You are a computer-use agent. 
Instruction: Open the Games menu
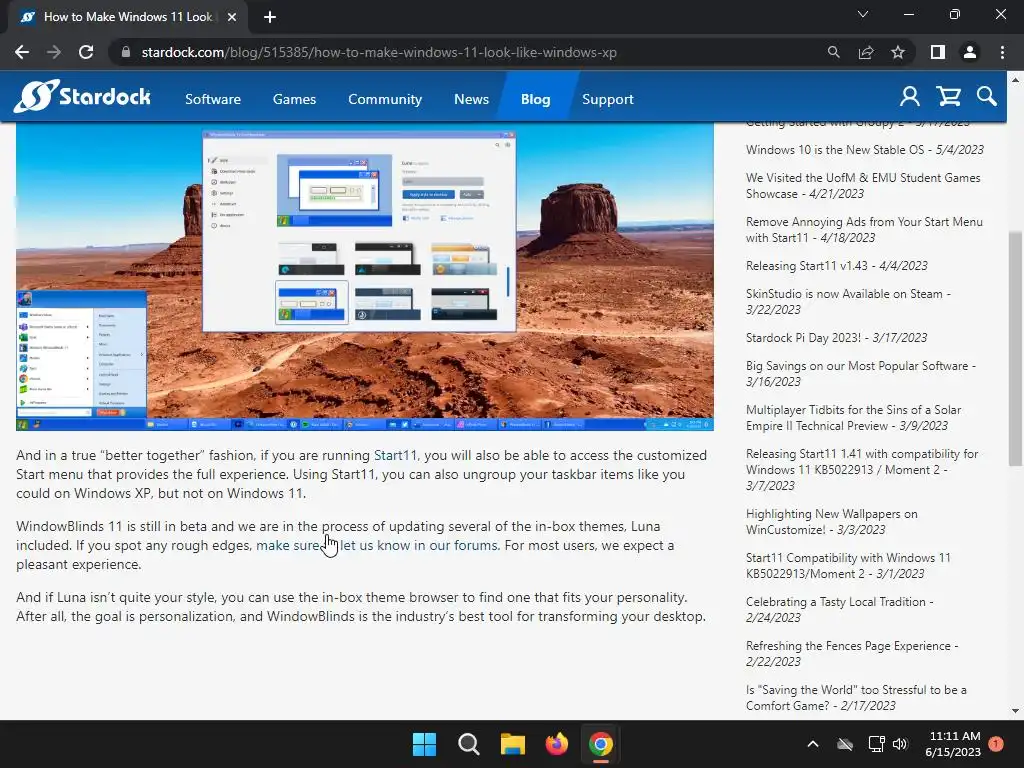(x=295, y=99)
